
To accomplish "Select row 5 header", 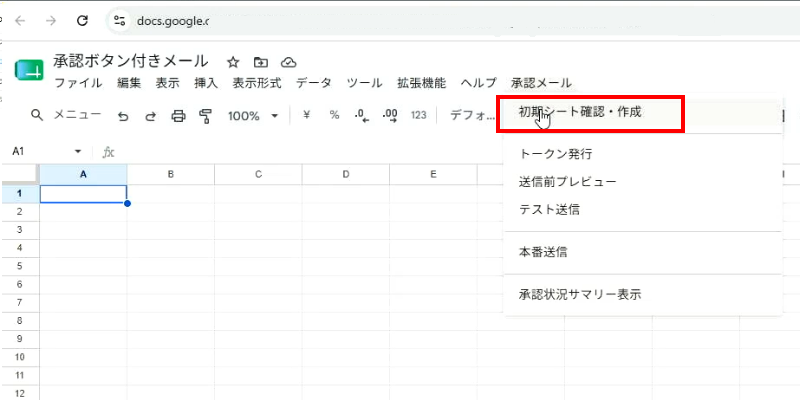I will pyautogui.click(x=20, y=266).
